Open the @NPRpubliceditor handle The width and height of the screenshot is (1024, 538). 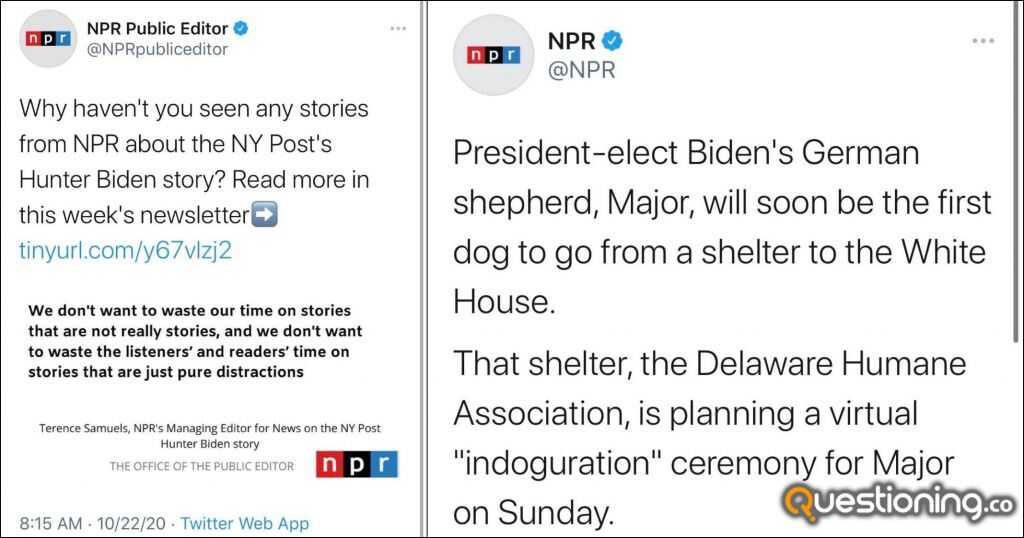pyautogui.click(x=157, y=50)
